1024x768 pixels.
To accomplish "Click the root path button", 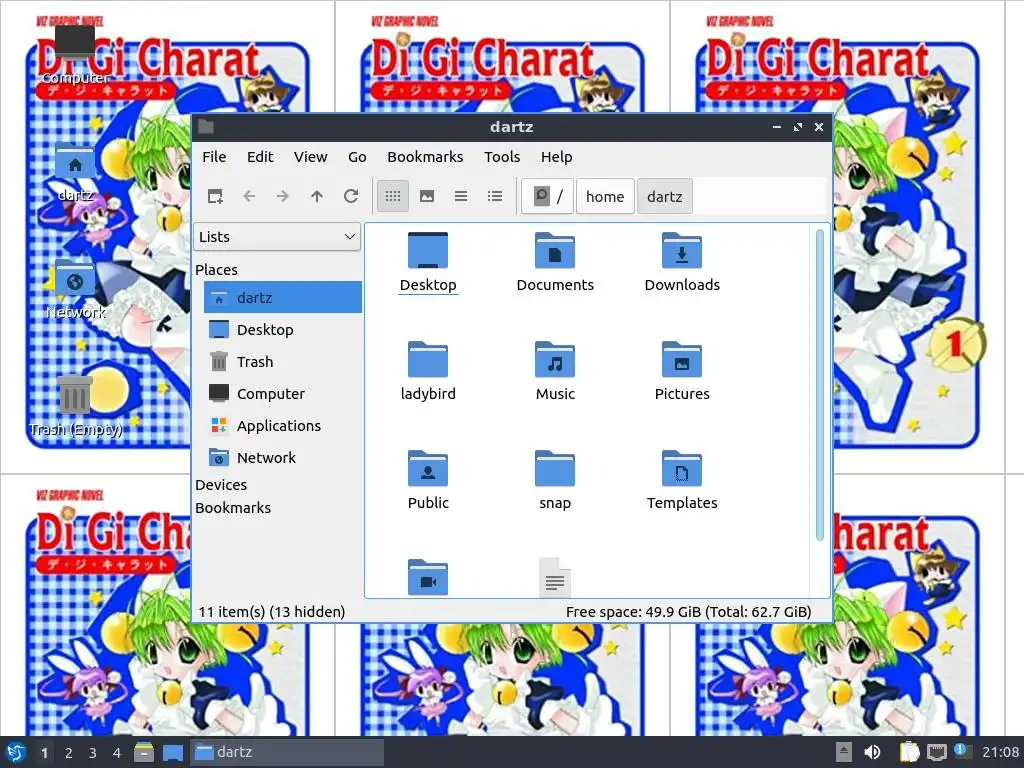I will click(548, 196).
